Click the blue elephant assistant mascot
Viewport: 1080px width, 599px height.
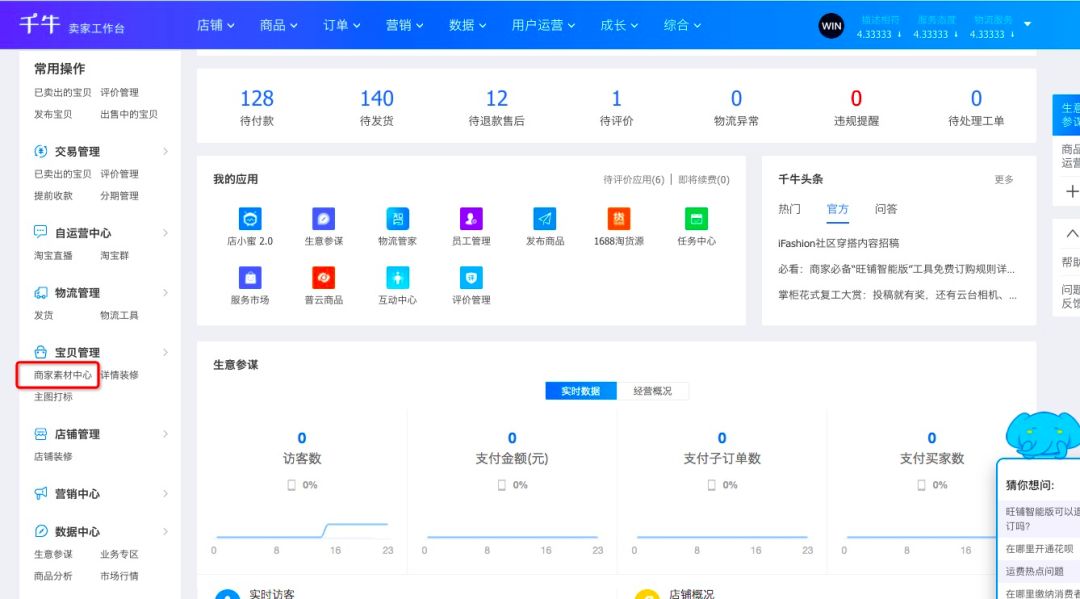[1041, 435]
